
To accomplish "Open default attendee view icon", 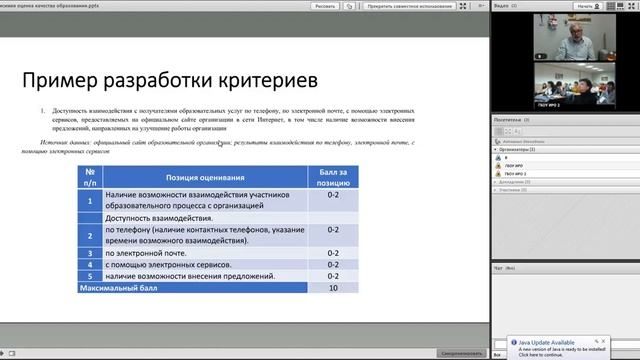I will click(x=499, y=131).
